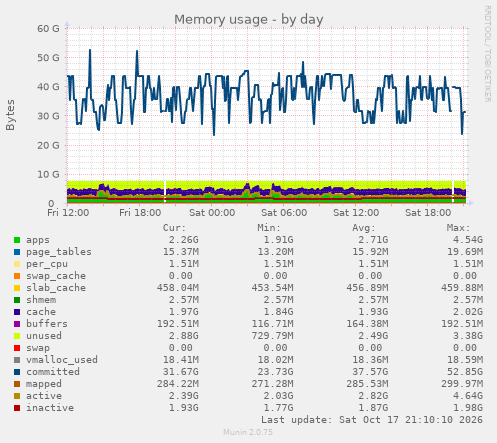Click the buffers min value 116.71M
The width and height of the screenshot is (497, 443).
272,324
